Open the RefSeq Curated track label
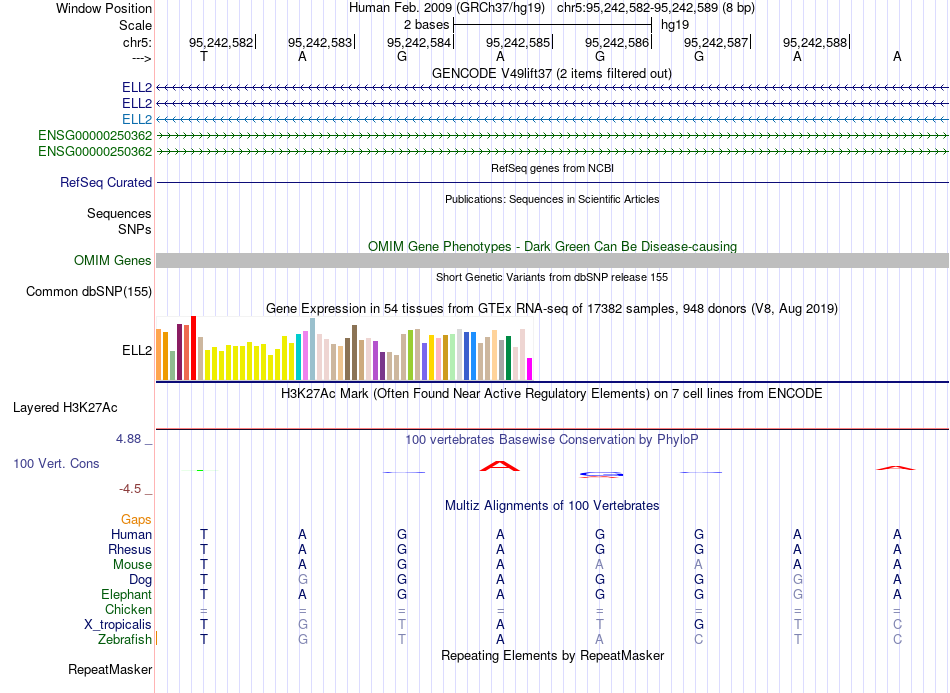 106,182
